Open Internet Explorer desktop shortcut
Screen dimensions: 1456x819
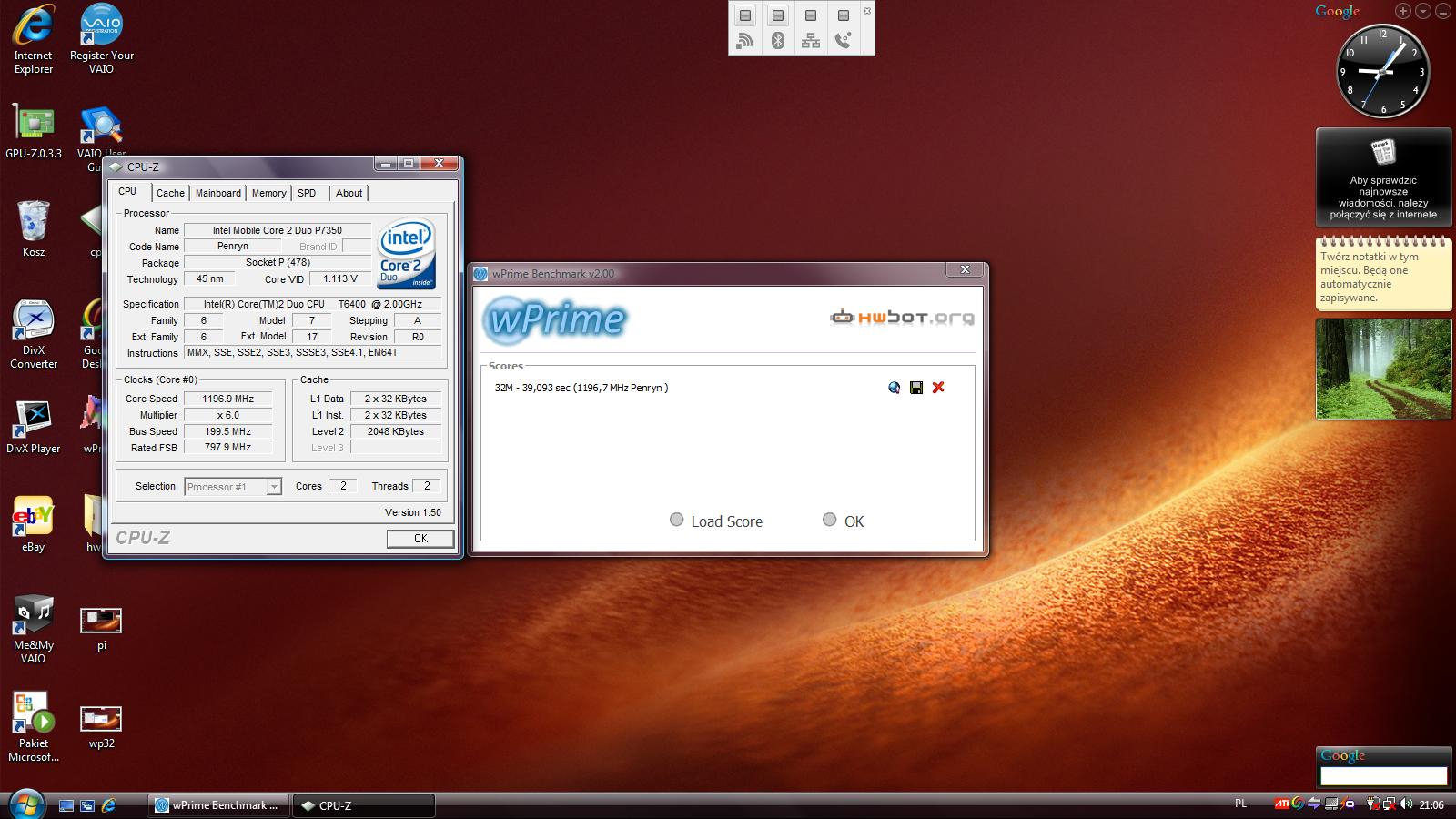(33, 39)
